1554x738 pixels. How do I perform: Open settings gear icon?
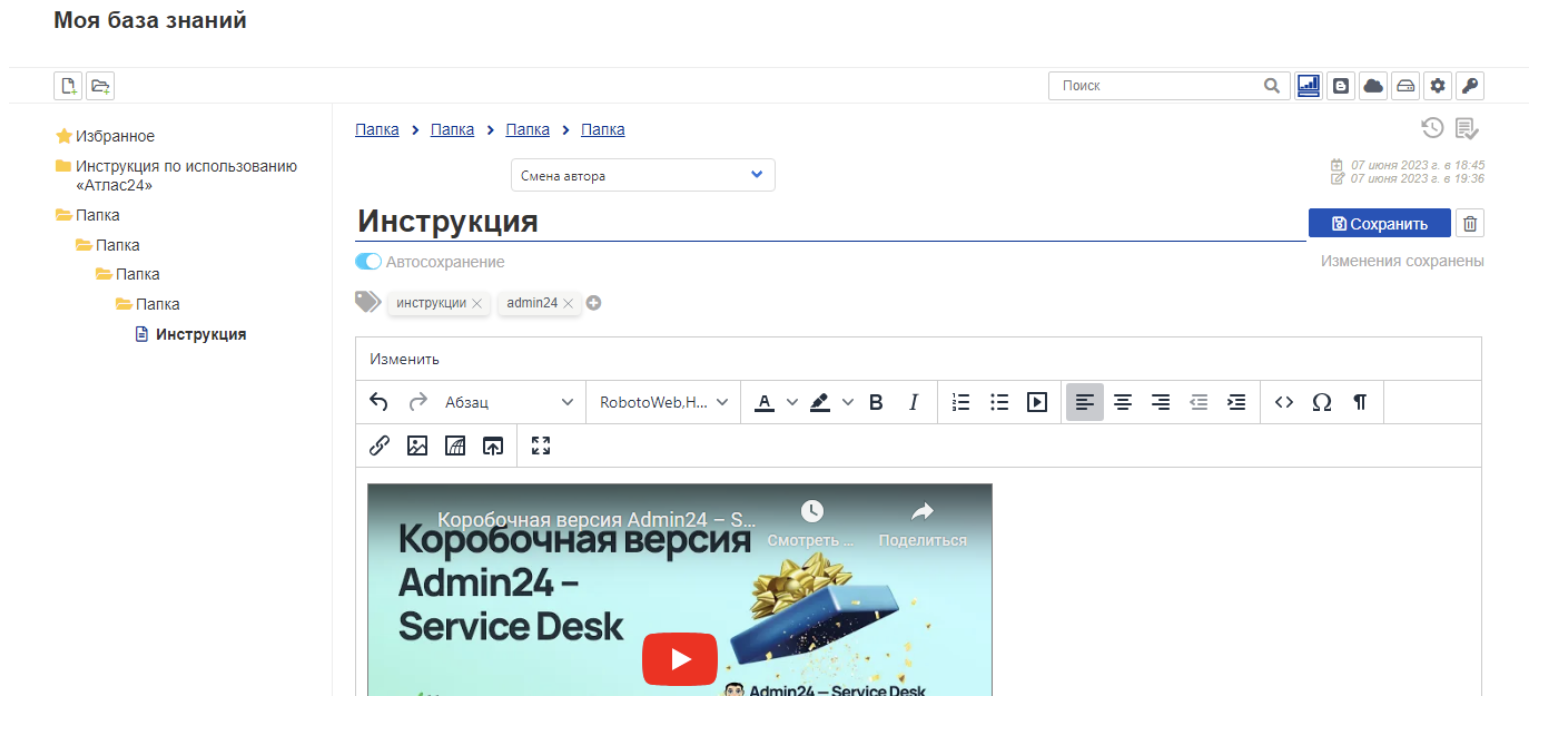point(1438,86)
